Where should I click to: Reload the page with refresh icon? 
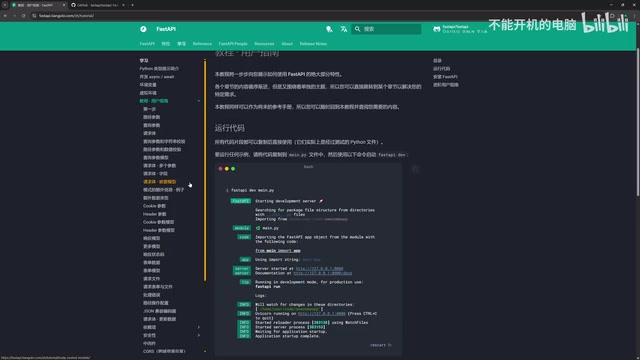tap(23, 16)
